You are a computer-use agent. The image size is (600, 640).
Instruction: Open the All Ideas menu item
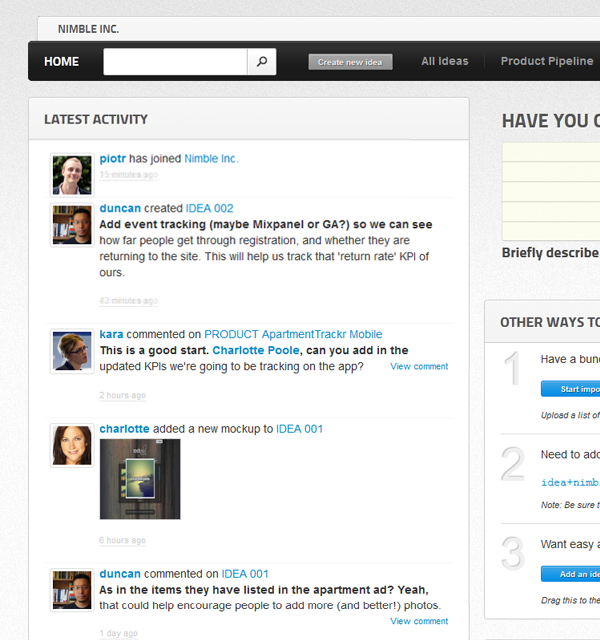pos(444,61)
